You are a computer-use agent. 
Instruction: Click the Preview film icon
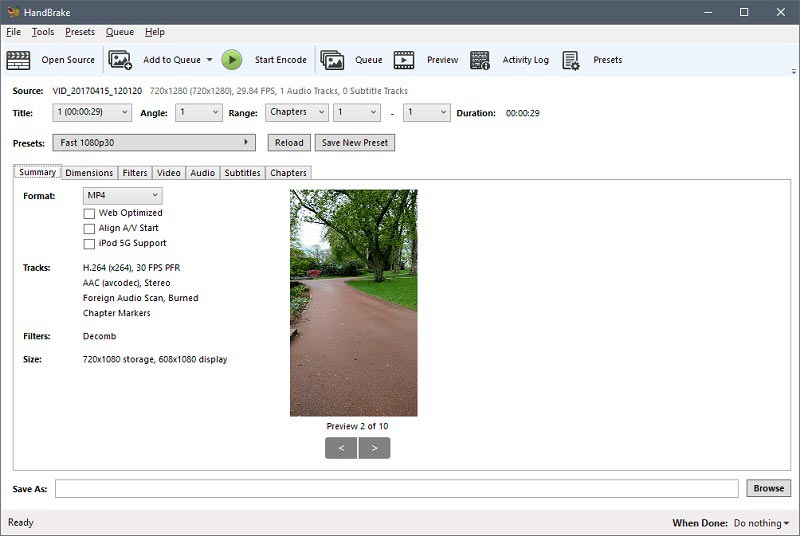coord(403,60)
